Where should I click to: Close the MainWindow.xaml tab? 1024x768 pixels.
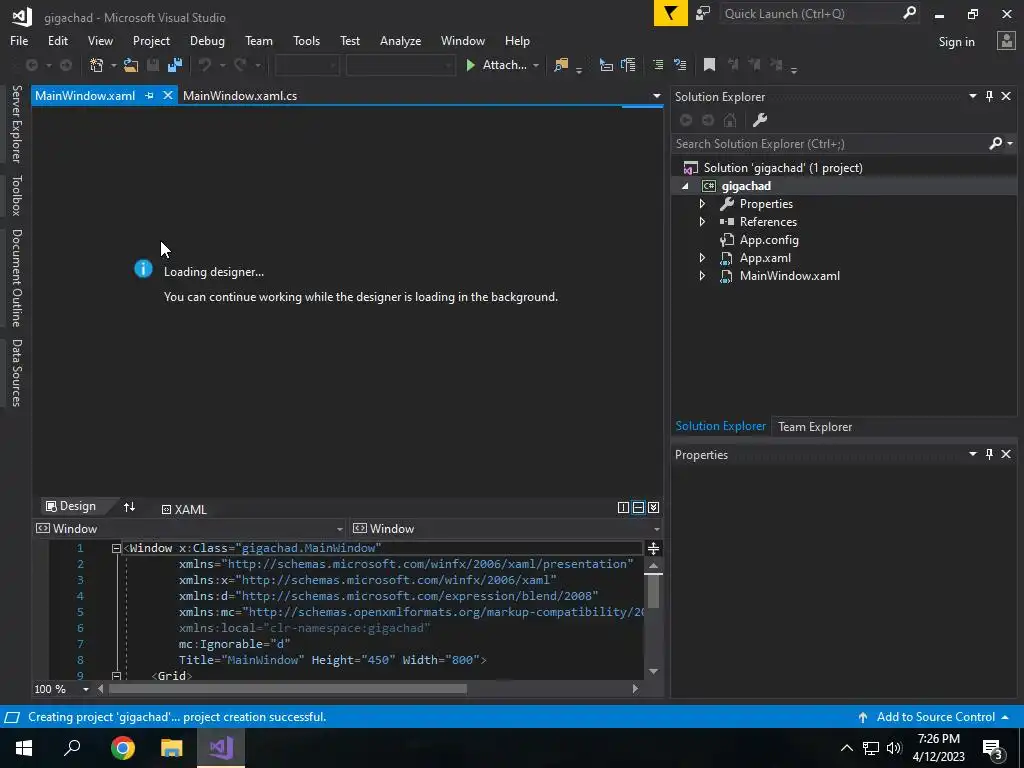pyautogui.click(x=168, y=95)
